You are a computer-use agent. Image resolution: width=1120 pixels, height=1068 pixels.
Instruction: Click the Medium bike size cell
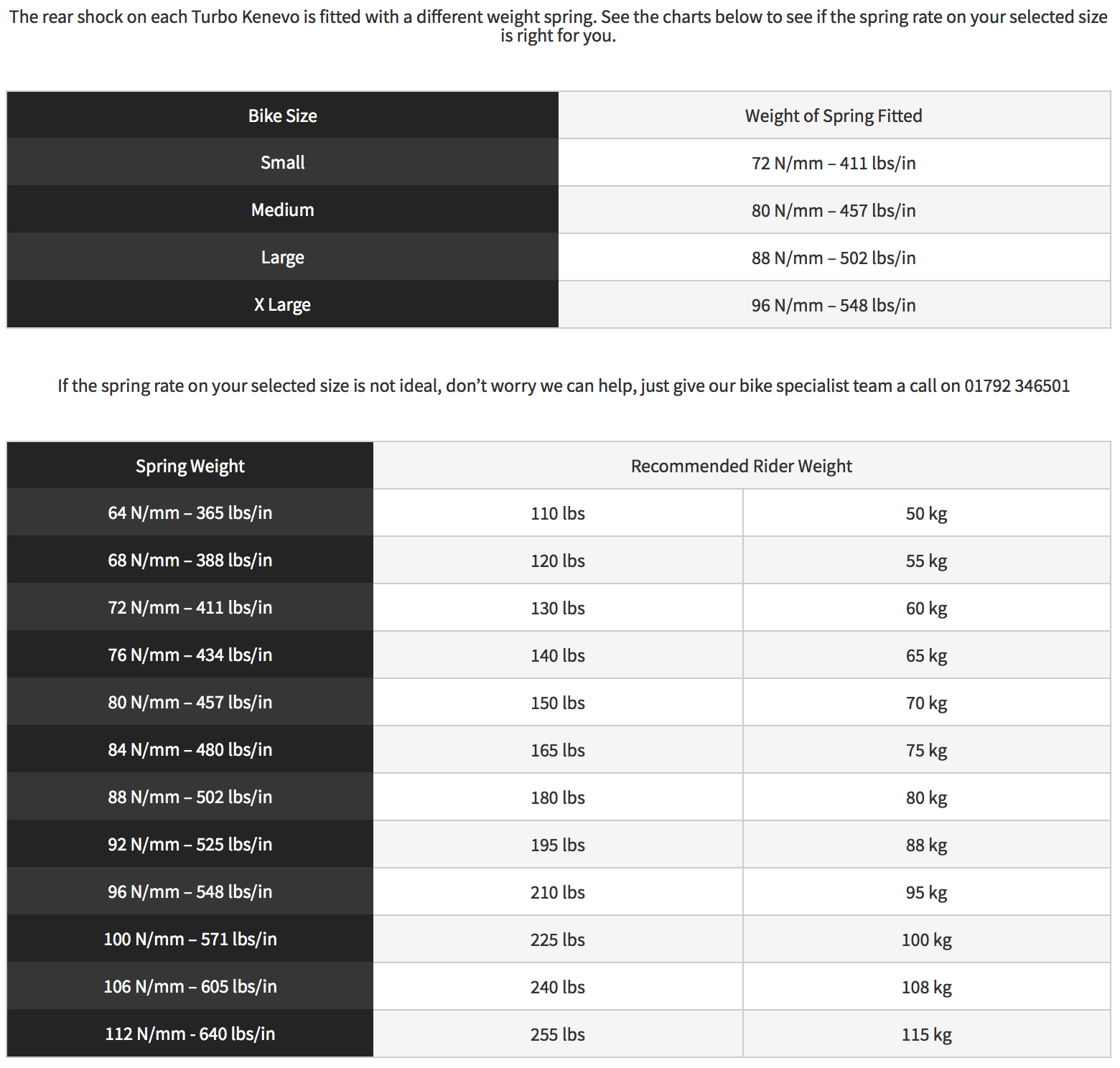[283, 210]
